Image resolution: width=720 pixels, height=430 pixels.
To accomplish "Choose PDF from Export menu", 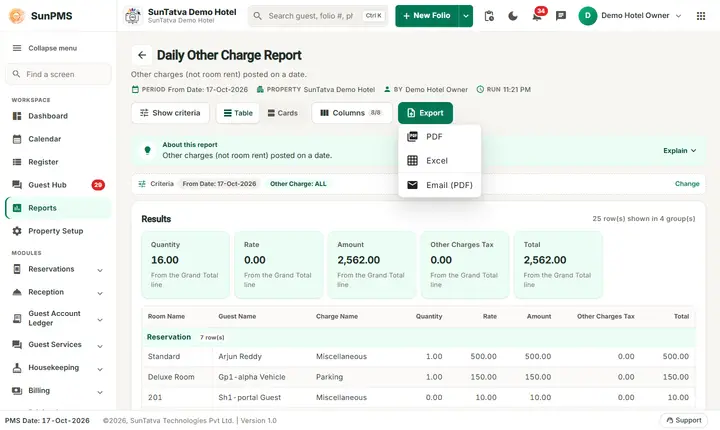I will (439, 136).
